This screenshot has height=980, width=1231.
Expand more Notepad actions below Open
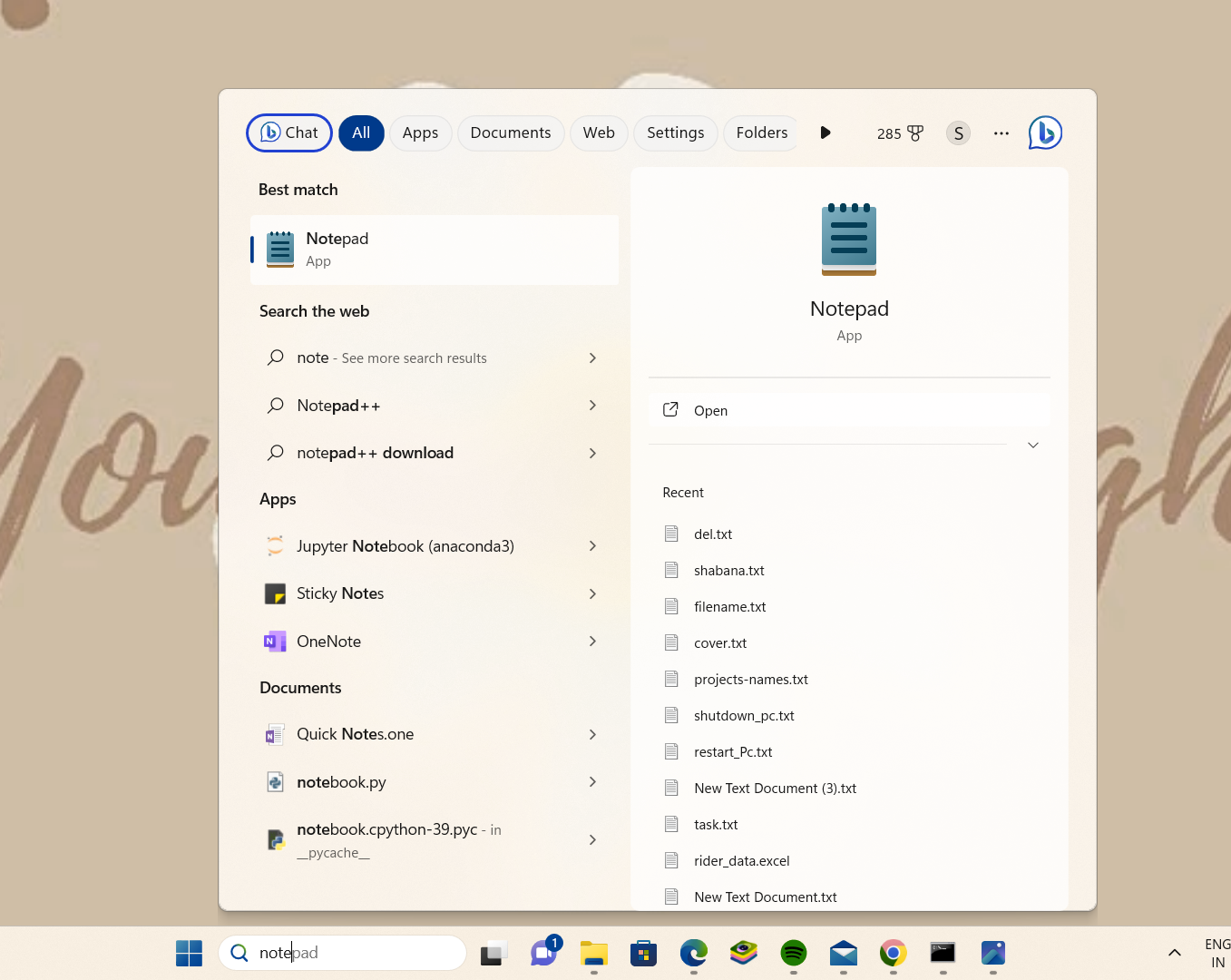pos(1032,445)
